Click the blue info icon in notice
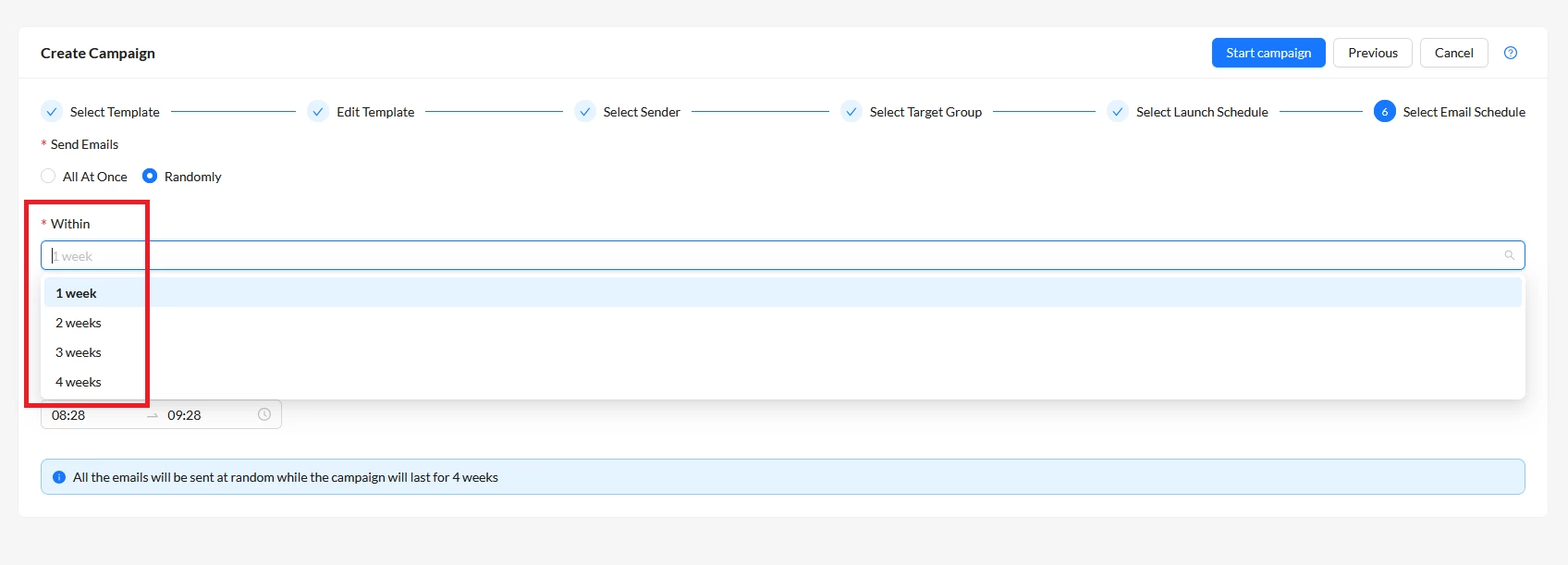 coord(59,477)
